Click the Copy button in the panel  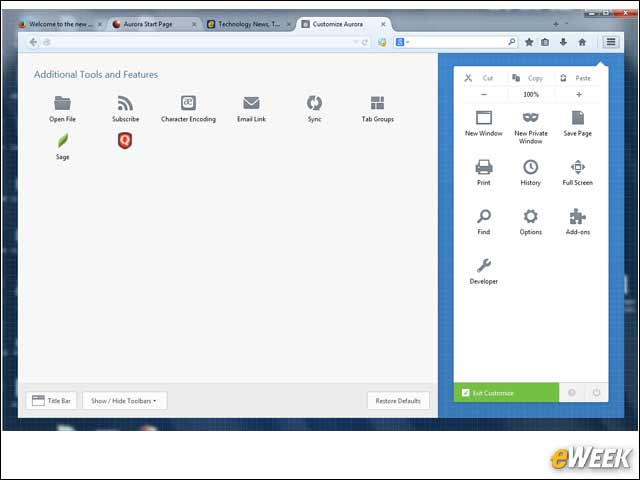pyautogui.click(x=527, y=78)
